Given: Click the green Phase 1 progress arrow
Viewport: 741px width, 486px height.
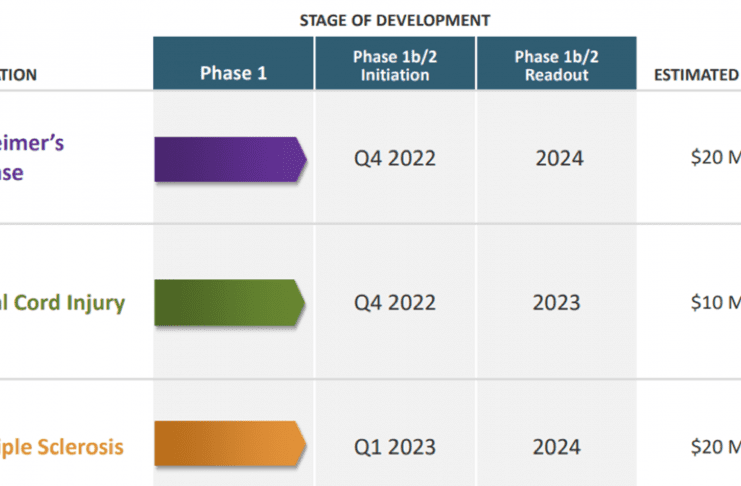Looking at the screenshot, I should [x=230, y=303].
